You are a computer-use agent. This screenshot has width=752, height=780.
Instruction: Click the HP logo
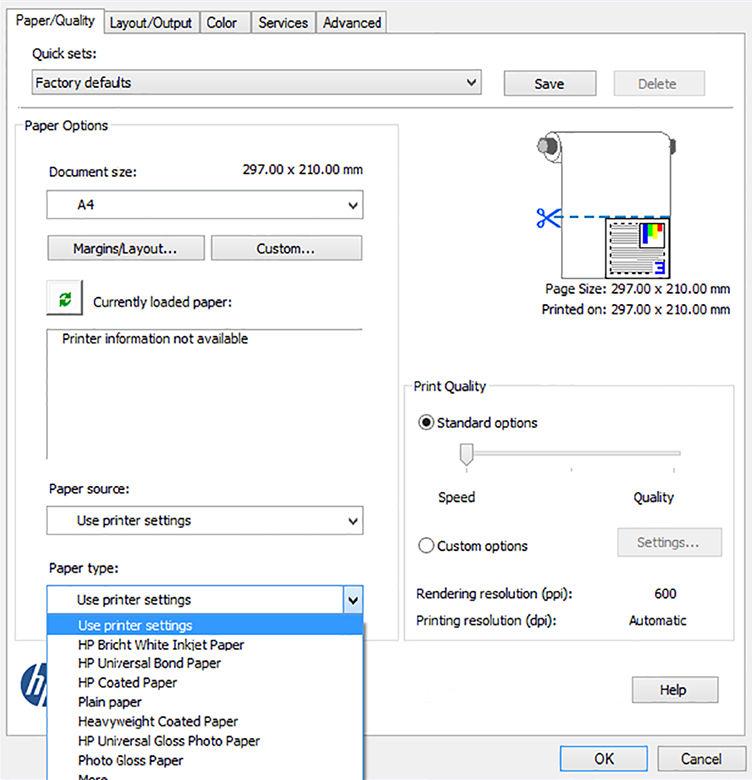[x=34, y=685]
